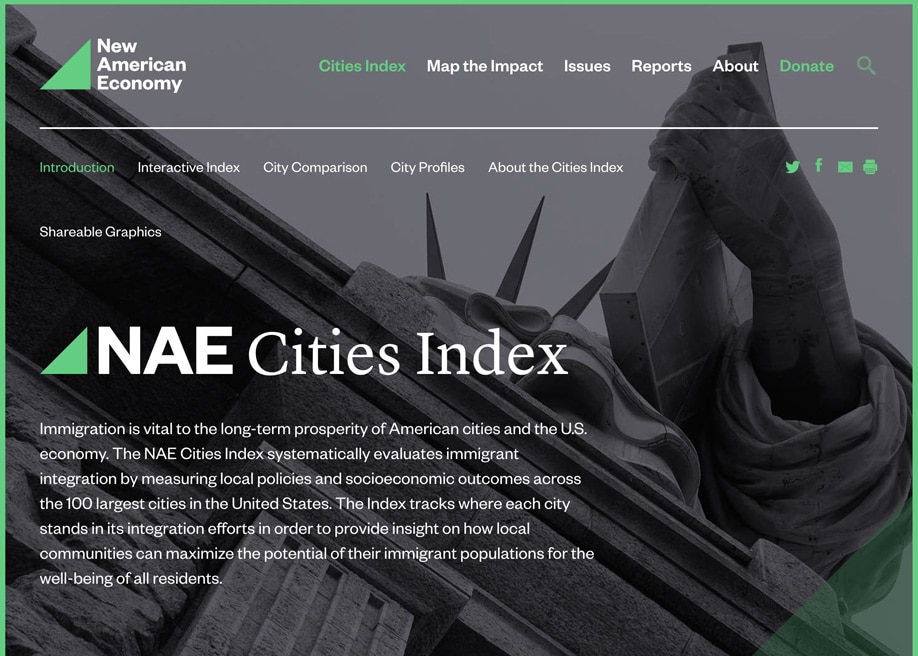The width and height of the screenshot is (918, 656).
Task: Open the City Comparison section
Action: coord(315,168)
